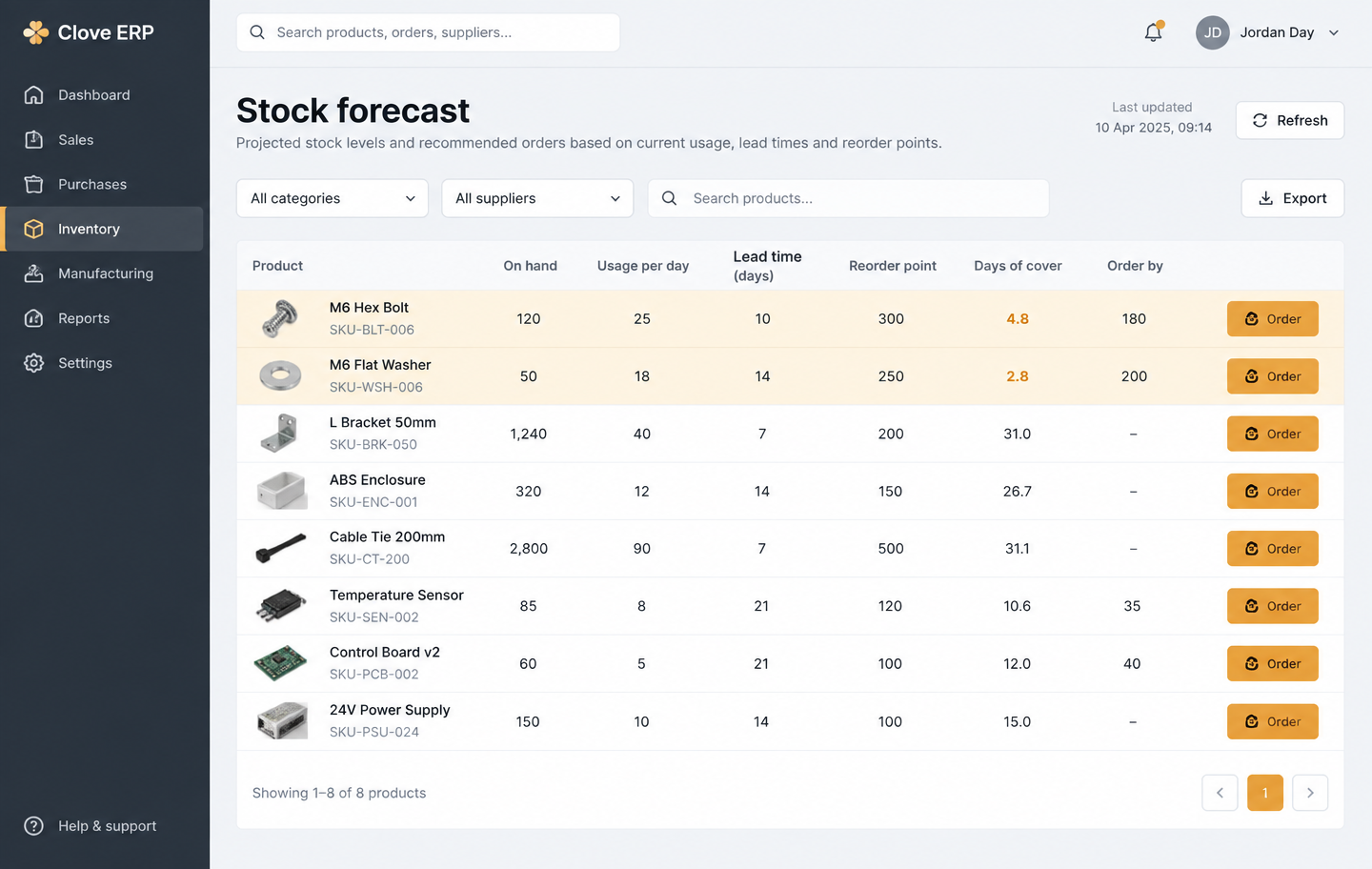Click the L Bracket 50mm thumbnail
Screen dimensions: 1372x869
(279, 434)
